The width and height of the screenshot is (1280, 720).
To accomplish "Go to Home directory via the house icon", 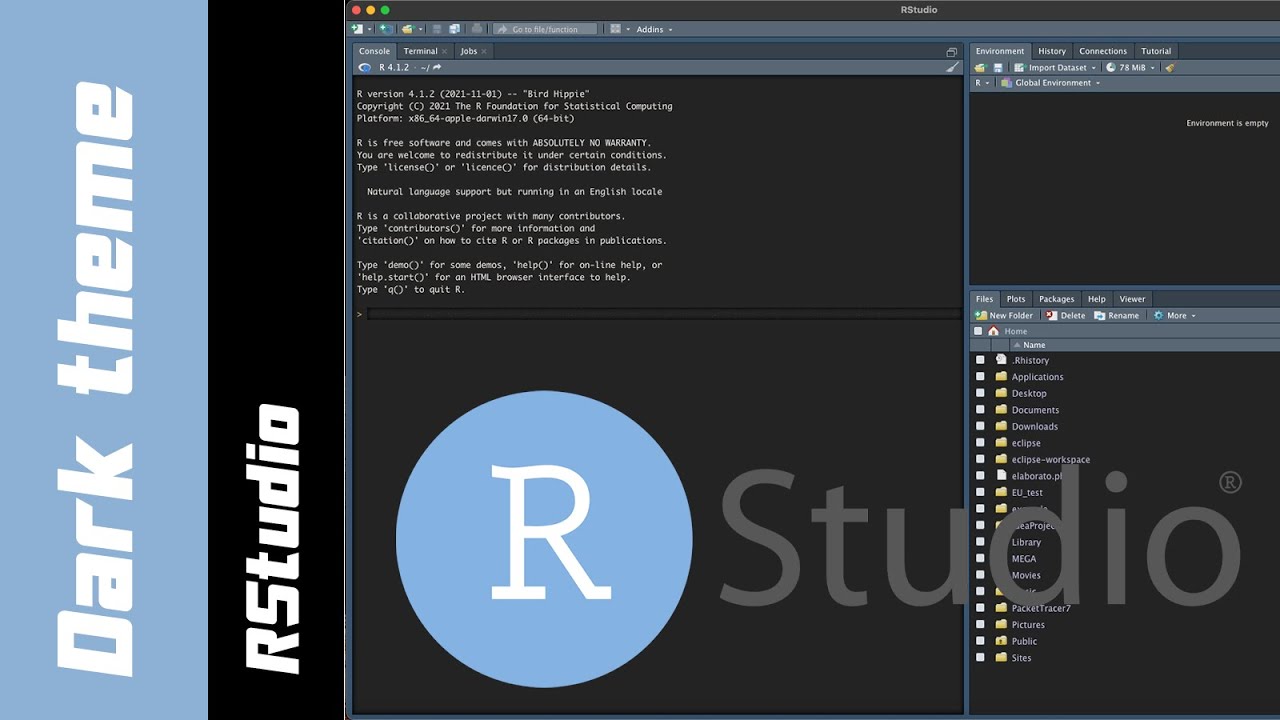I will point(993,331).
